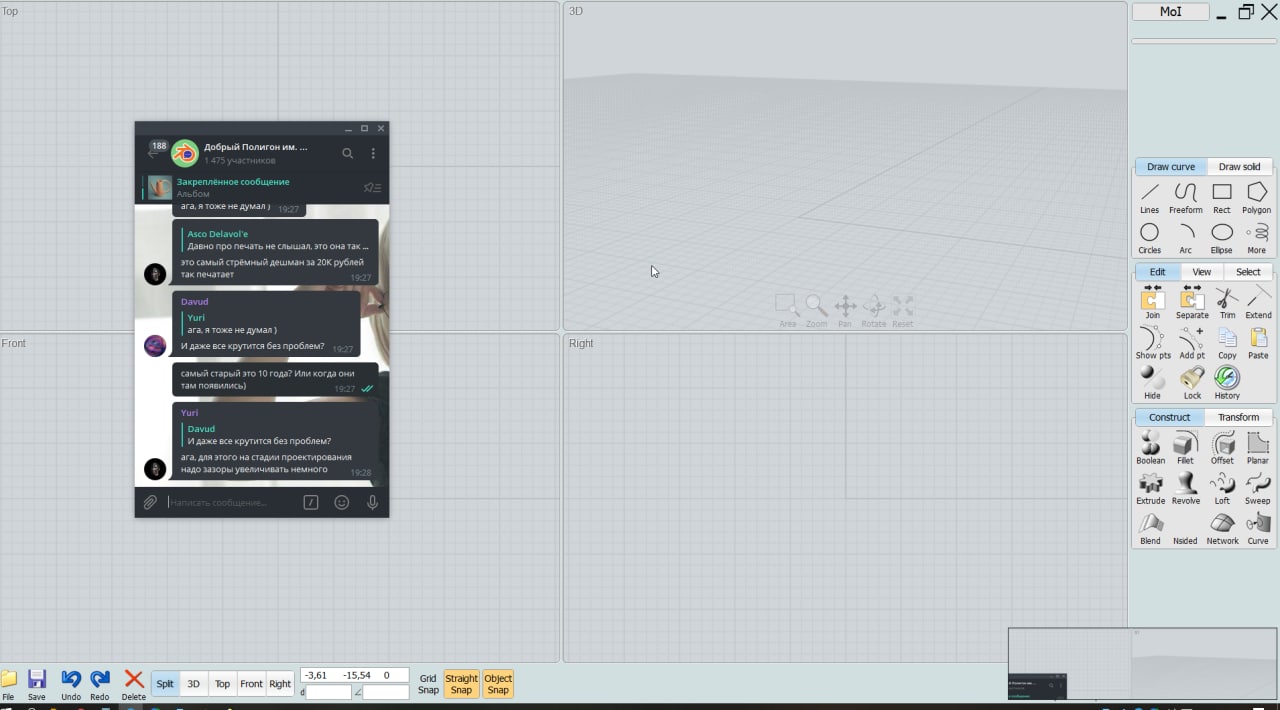The image size is (1280, 710).
Task: Click the 3D viewport Rotate control
Action: pos(874,310)
